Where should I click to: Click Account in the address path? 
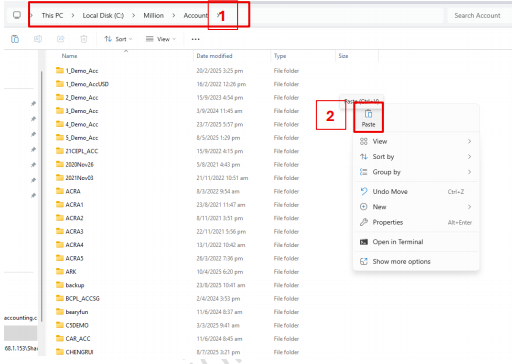coord(195,15)
